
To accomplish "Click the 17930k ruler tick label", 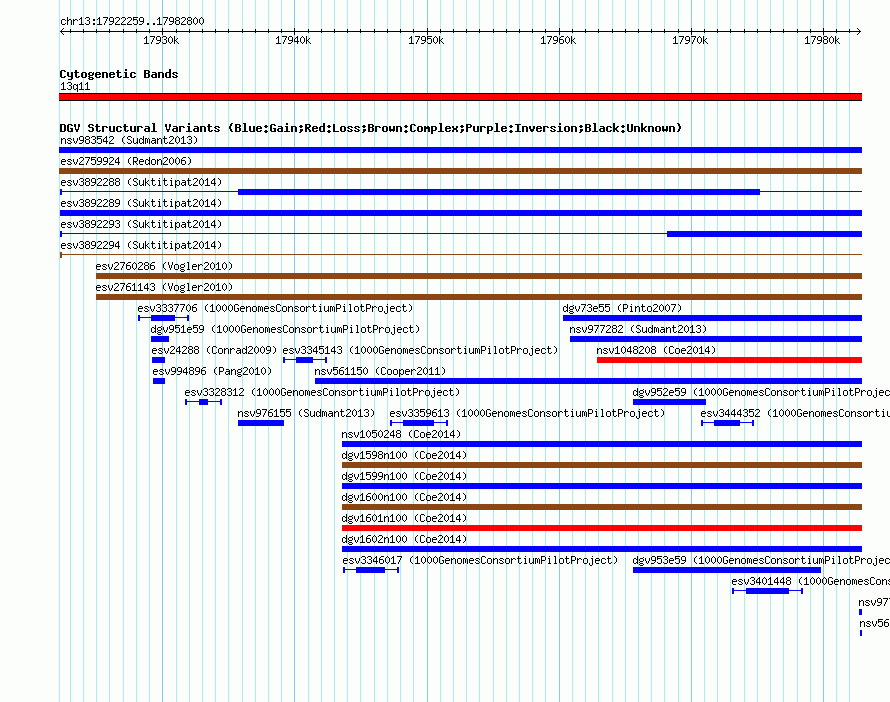I will coord(161,40).
